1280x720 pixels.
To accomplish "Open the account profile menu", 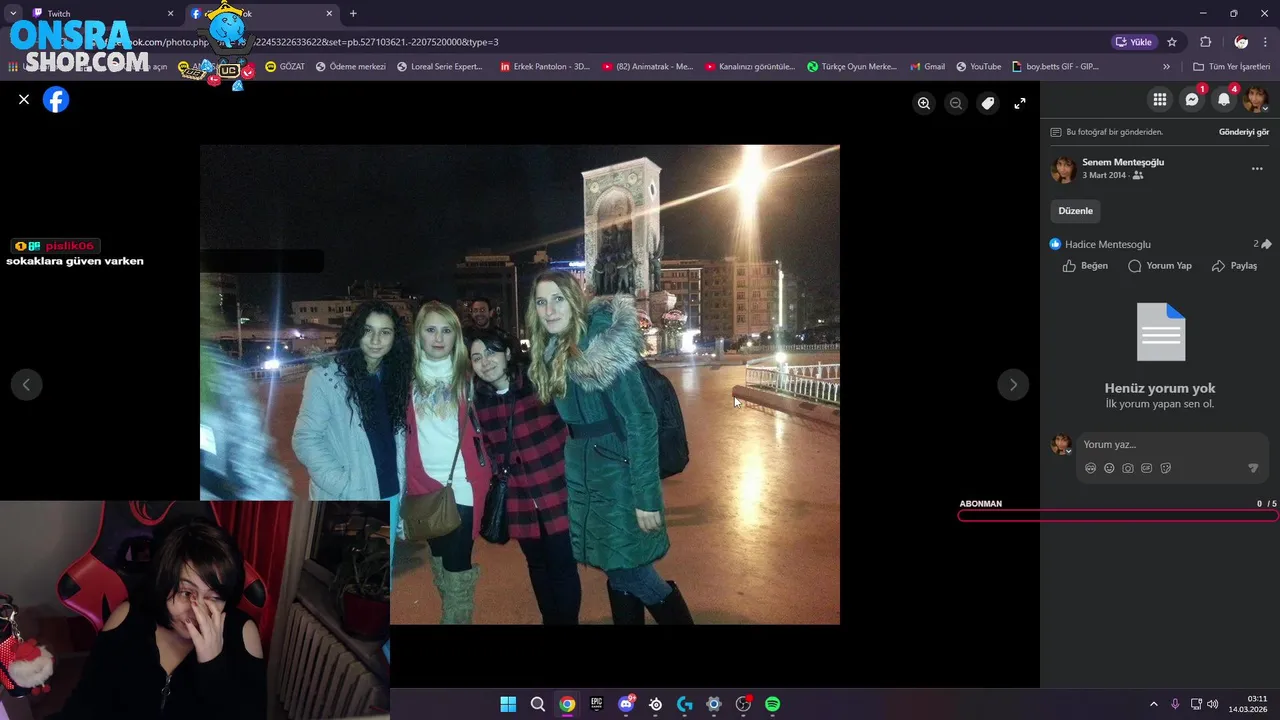I will tap(1256, 99).
